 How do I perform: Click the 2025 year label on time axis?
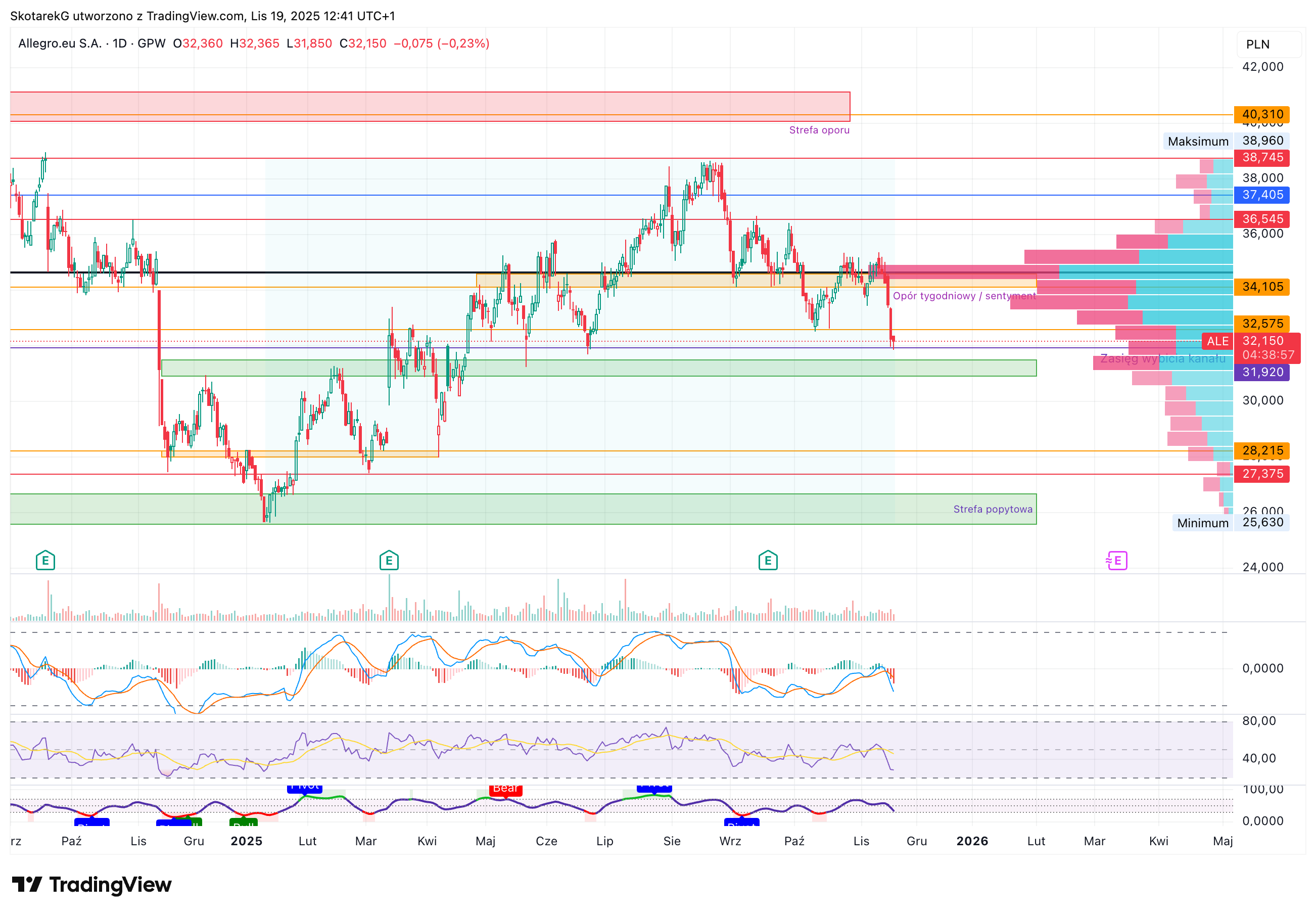(247, 841)
